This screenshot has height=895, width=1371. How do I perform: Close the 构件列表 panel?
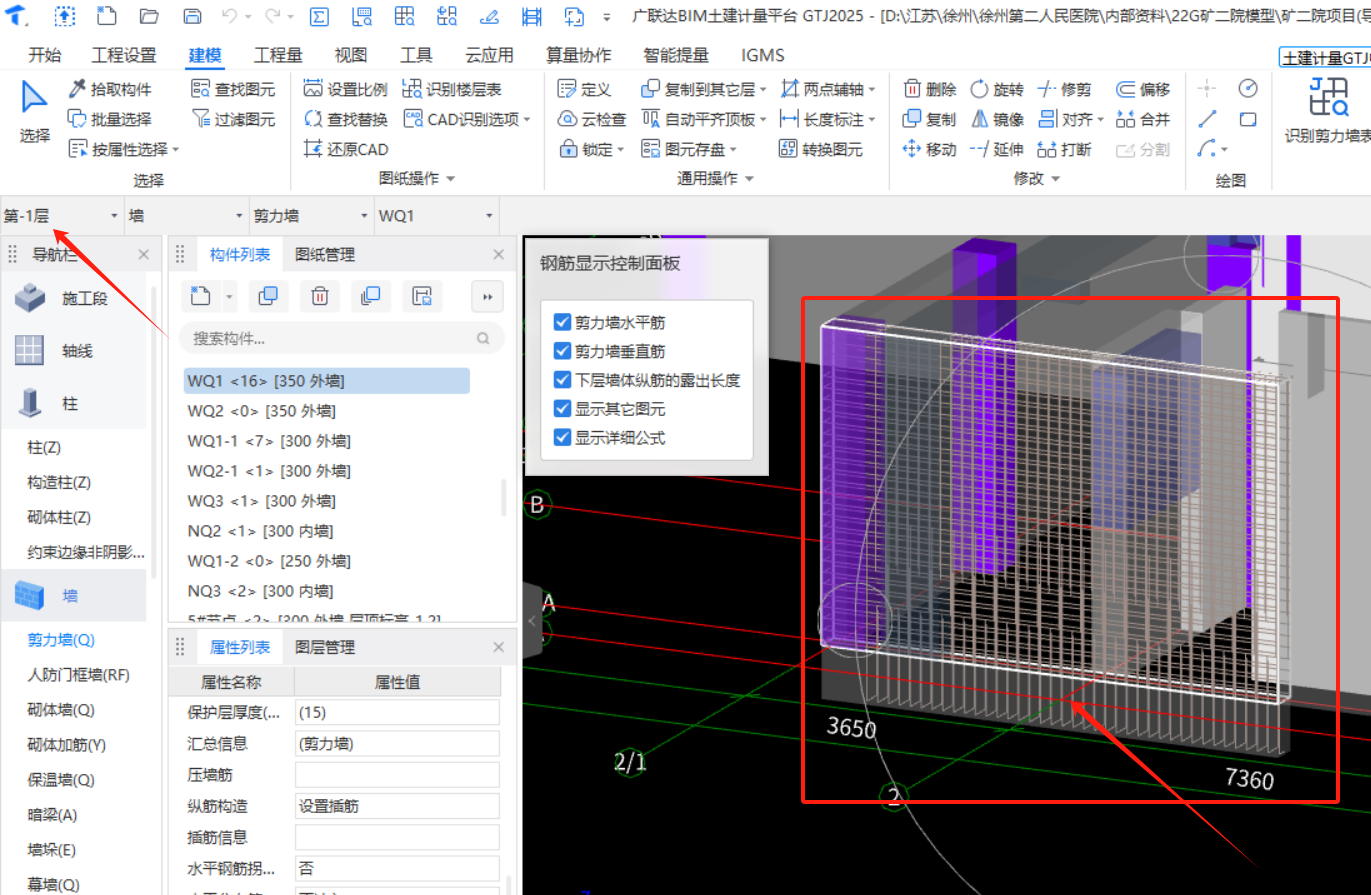(499, 255)
